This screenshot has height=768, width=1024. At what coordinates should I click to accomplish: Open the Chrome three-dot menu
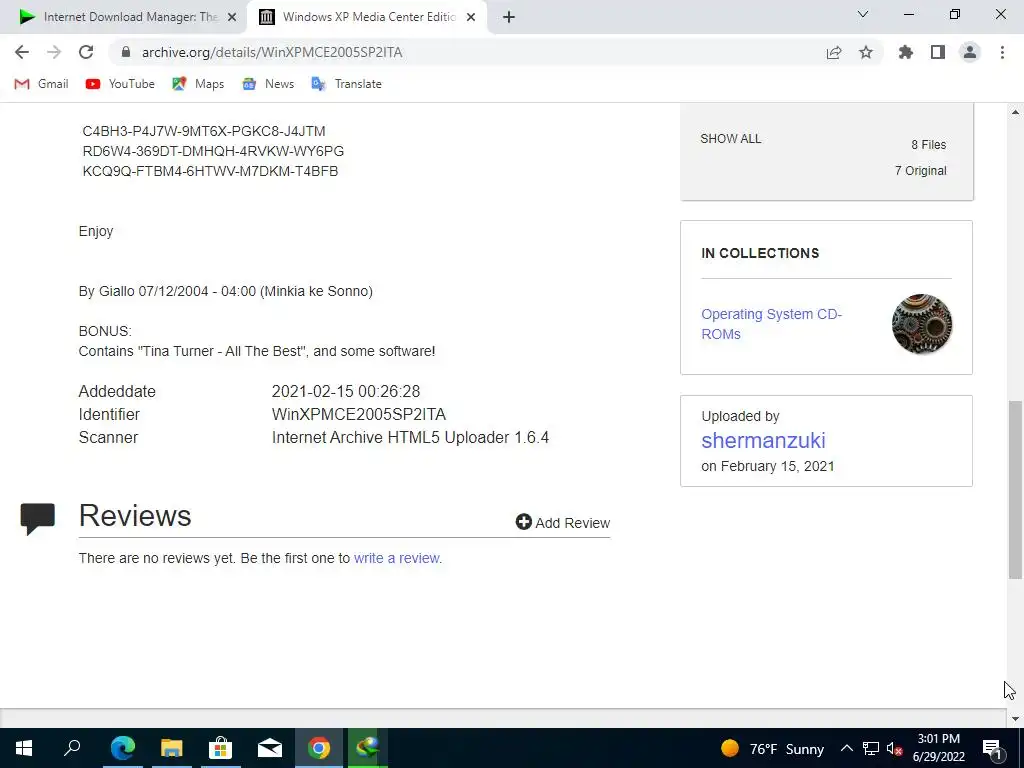pos(1002,52)
